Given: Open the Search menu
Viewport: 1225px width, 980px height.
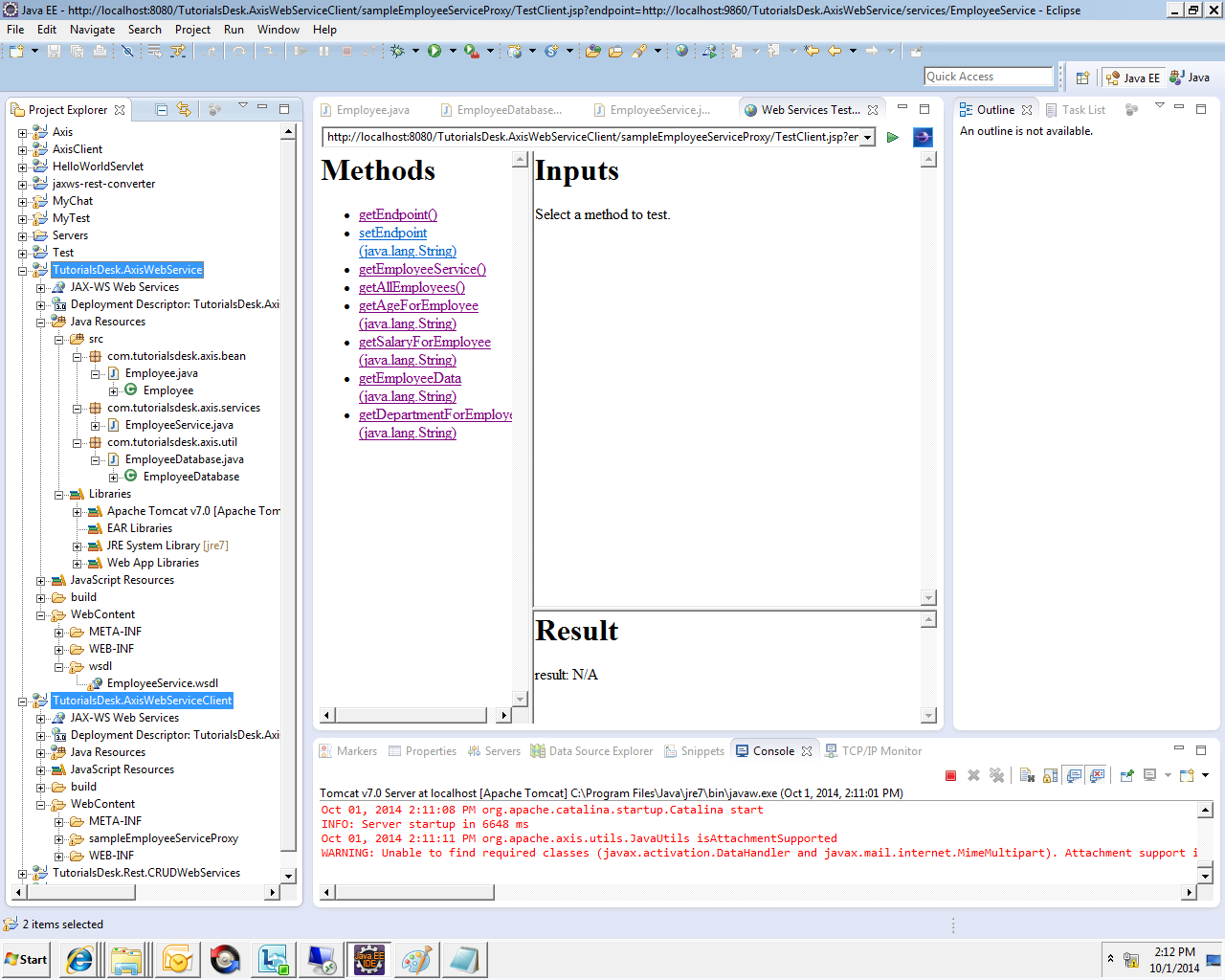Looking at the screenshot, I should coord(145,30).
